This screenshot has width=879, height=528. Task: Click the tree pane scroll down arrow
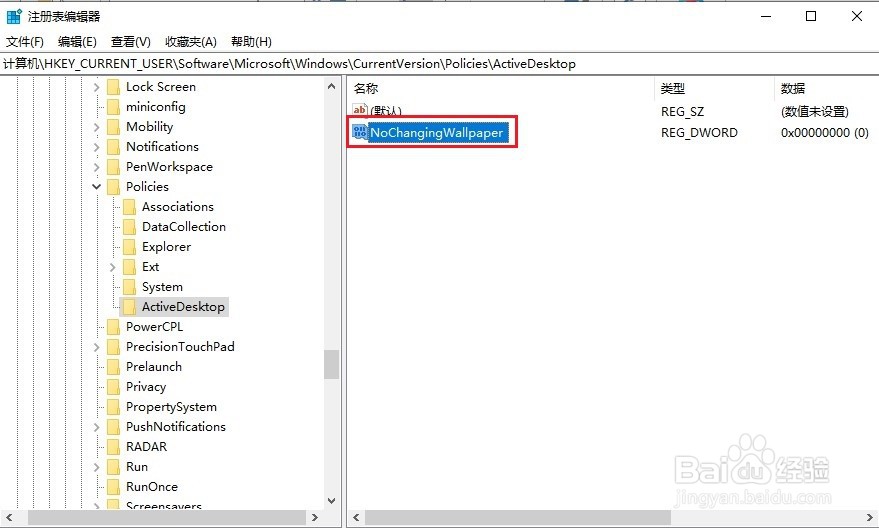click(331, 501)
